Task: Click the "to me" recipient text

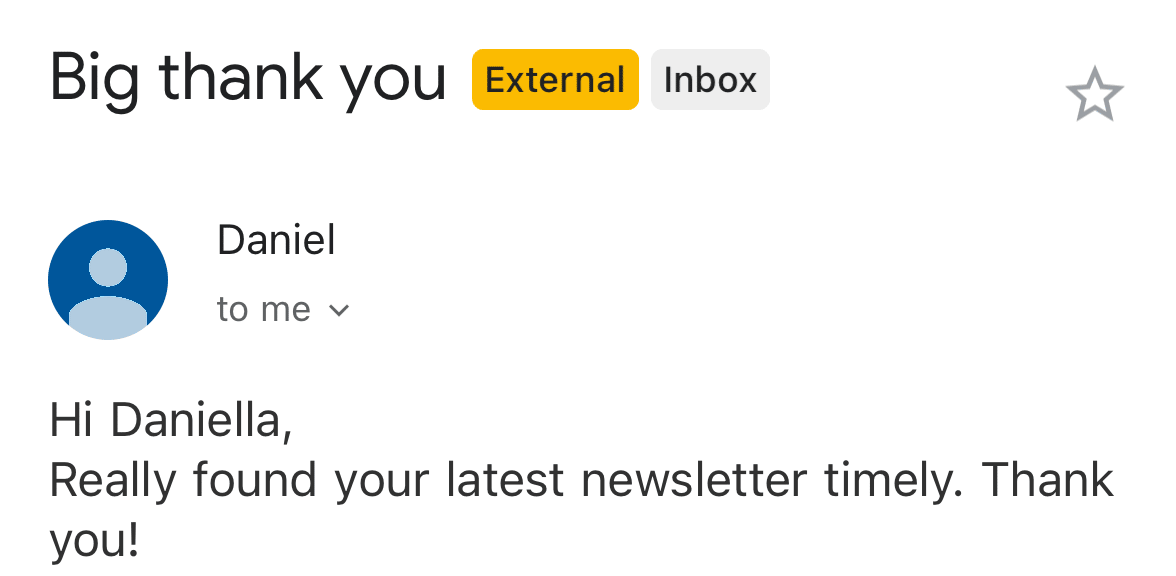Action: click(x=264, y=310)
